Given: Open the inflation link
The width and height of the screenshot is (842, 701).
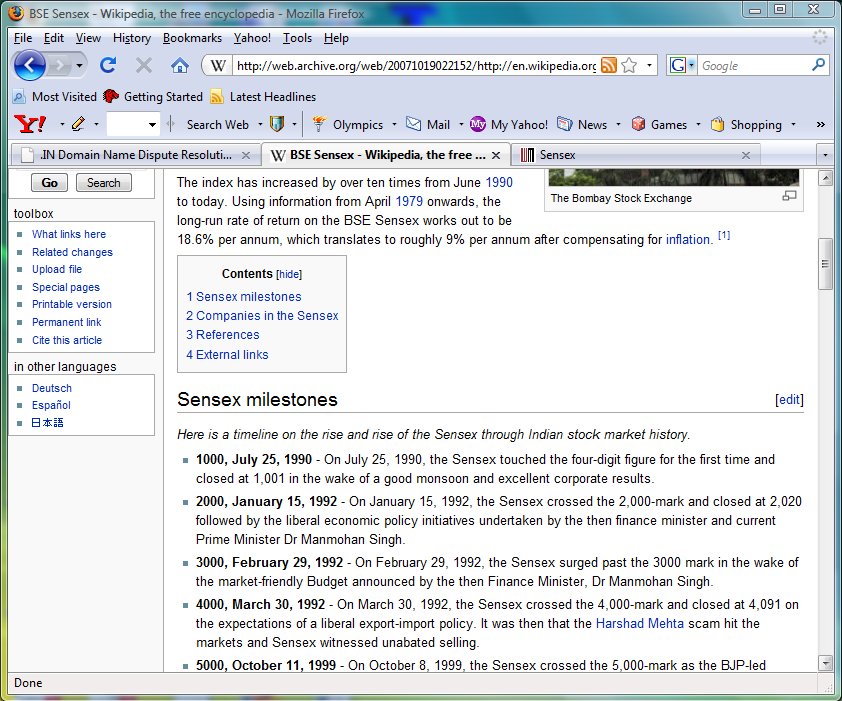Looking at the screenshot, I should [x=688, y=240].
